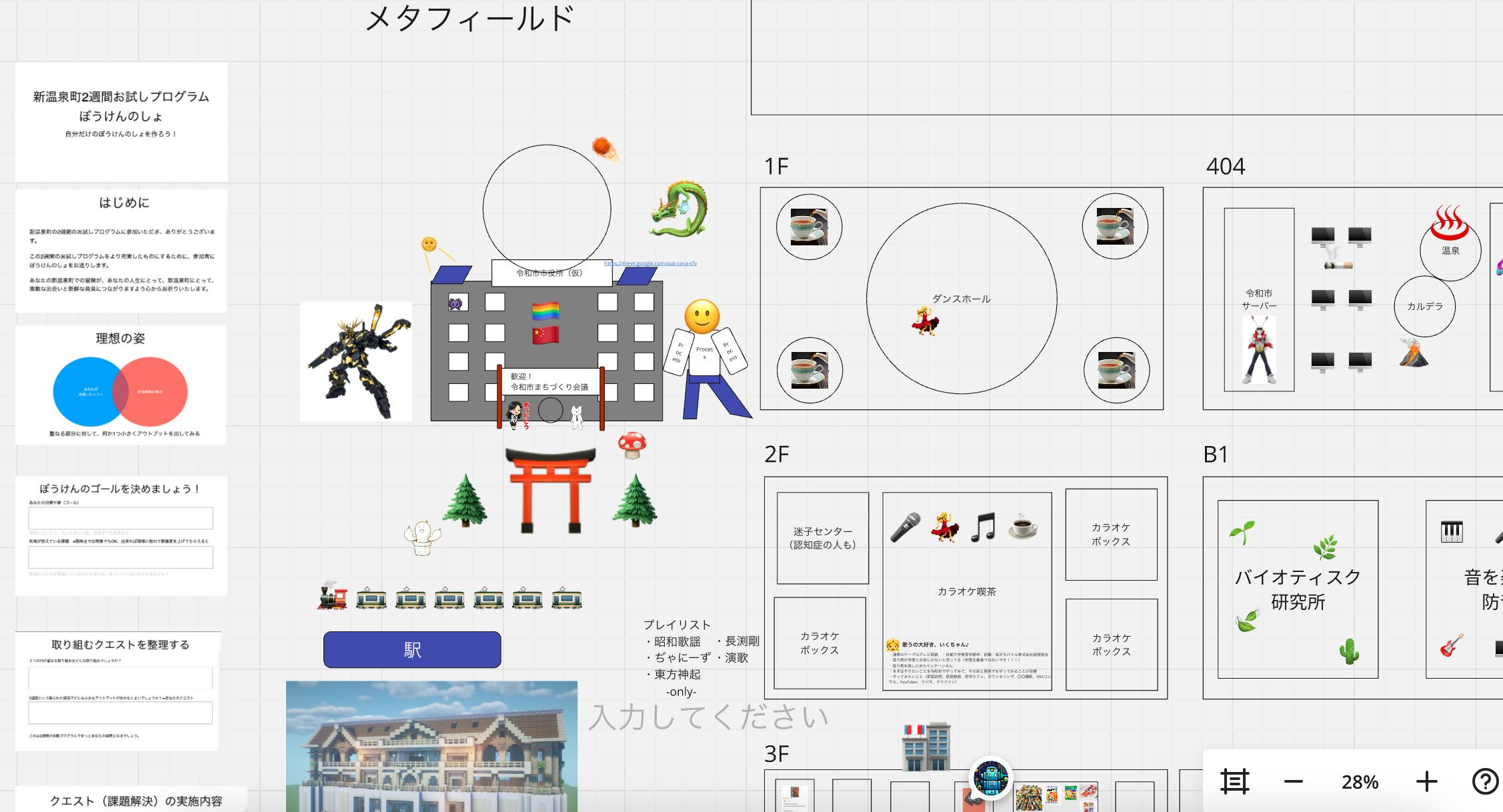Select the 理想の姿 Venn diagram slide
Image resolution: width=1503 pixels, height=812 pixels.
tap(121, 385)
